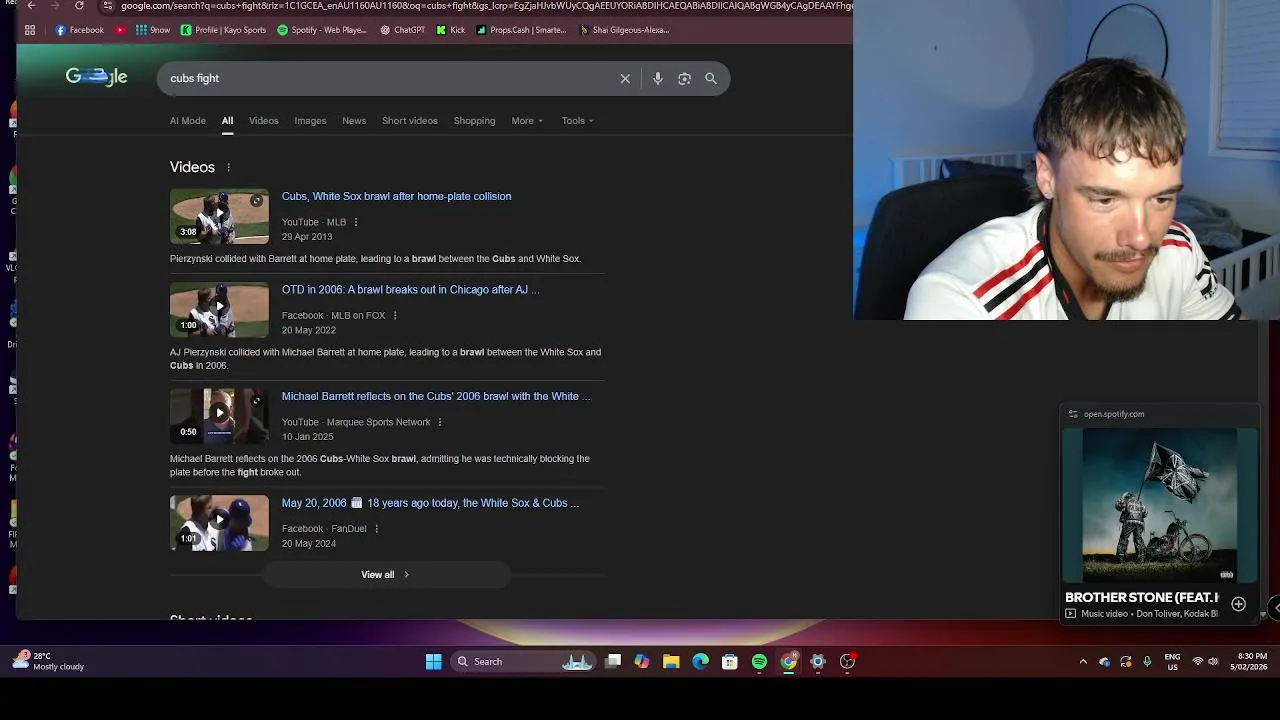Go to Google home via the logo
1280x720 pixels.
point(96,77)
